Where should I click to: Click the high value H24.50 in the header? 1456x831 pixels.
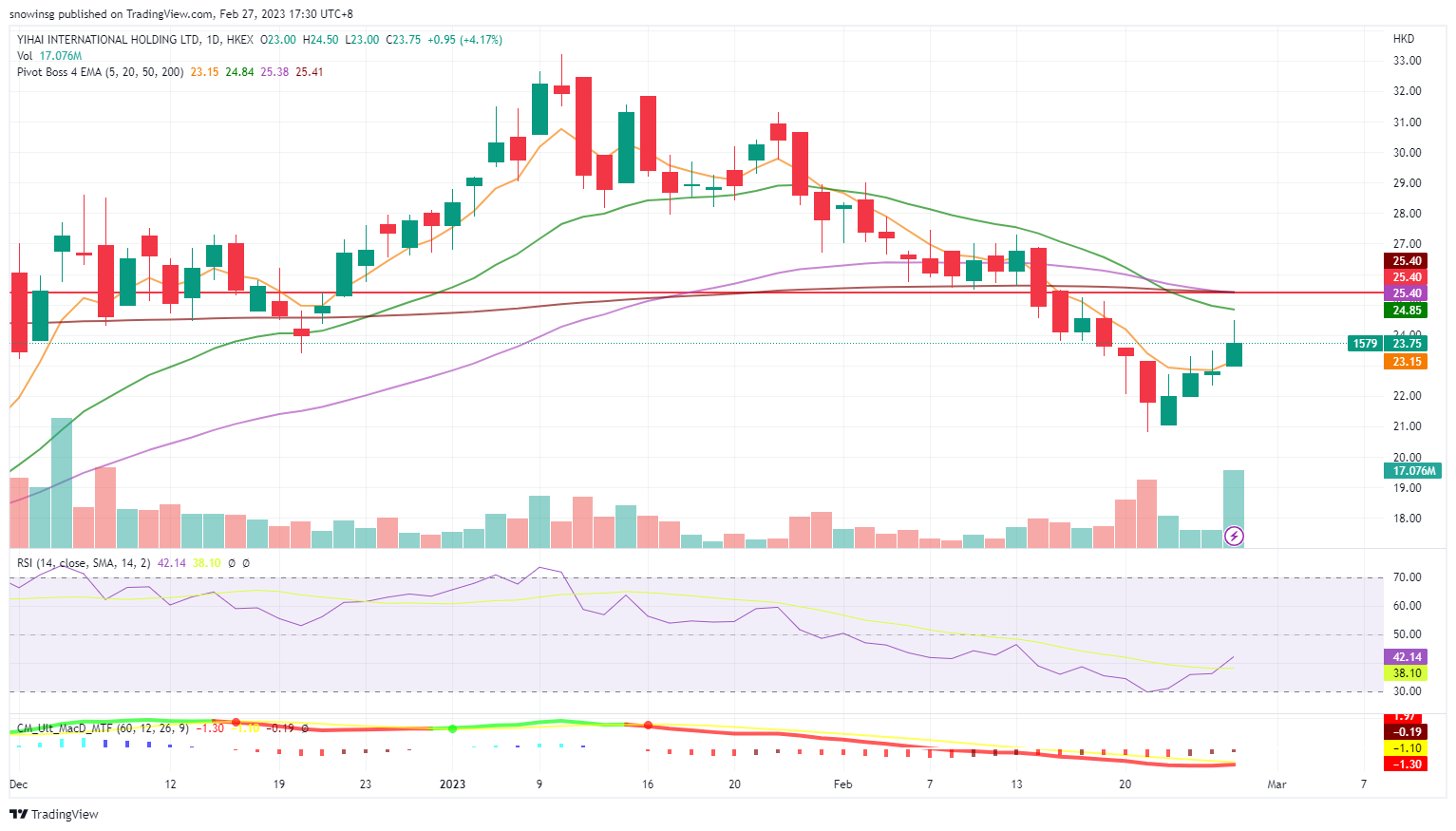tap(321, 40)
